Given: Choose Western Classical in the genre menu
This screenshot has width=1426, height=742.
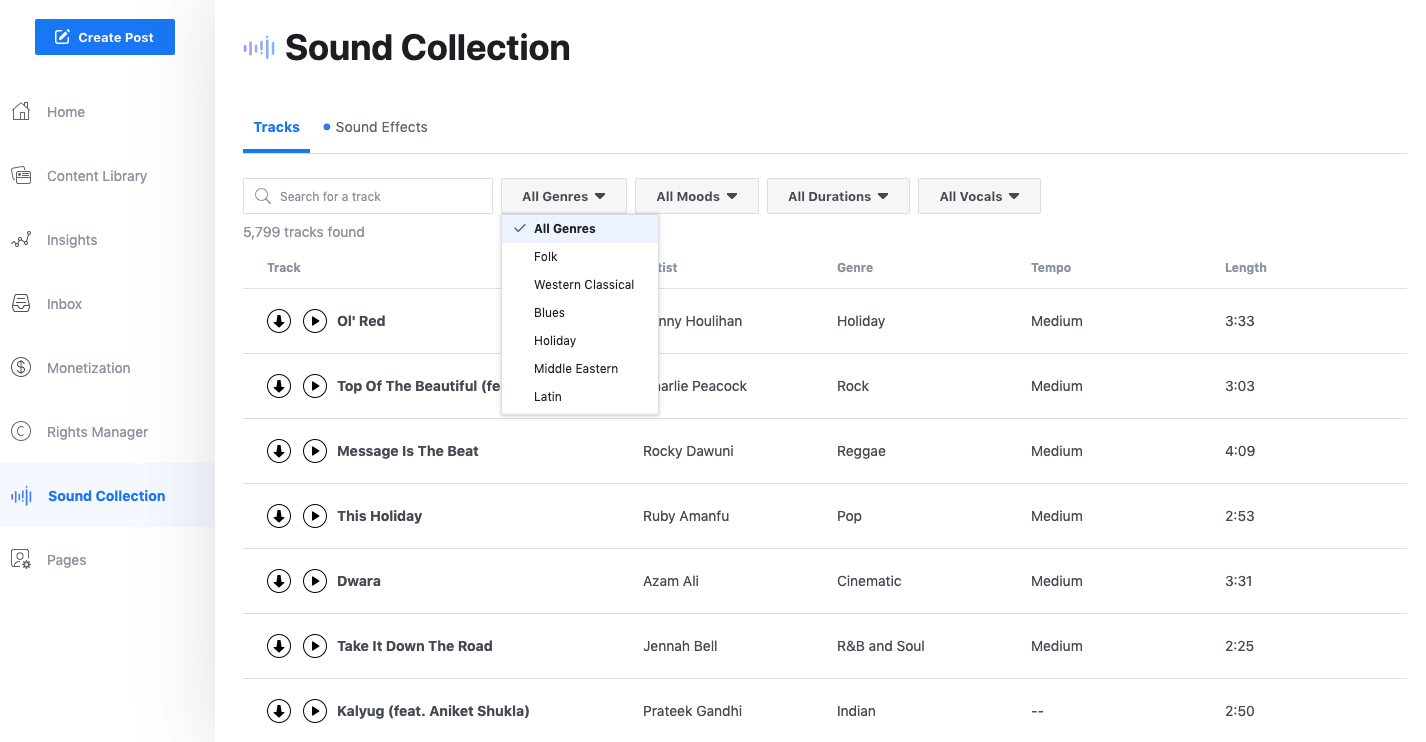Looking at the screenshot, I should point(583,284).
